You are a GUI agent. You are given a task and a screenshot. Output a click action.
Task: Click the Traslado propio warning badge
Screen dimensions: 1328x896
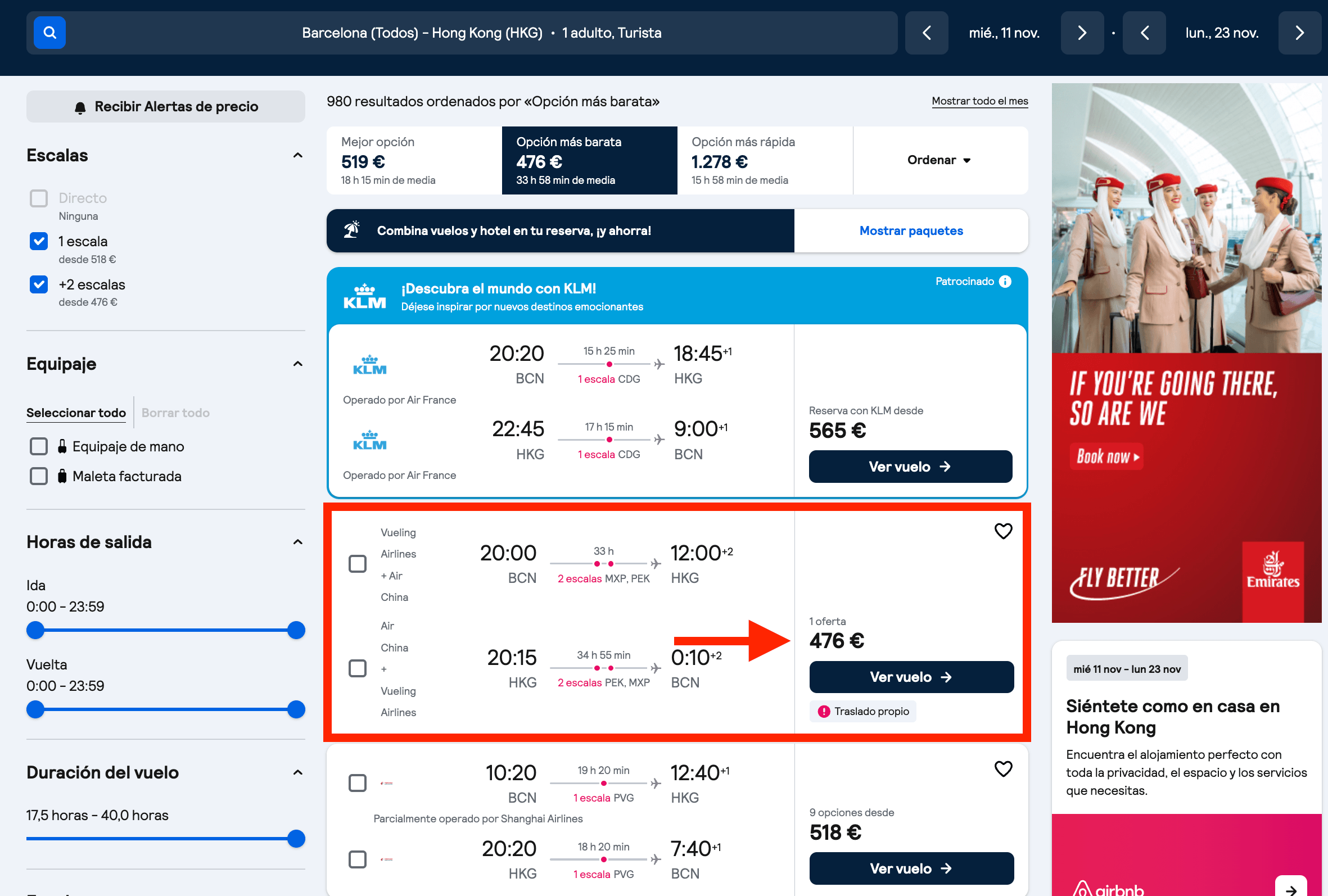863,712
